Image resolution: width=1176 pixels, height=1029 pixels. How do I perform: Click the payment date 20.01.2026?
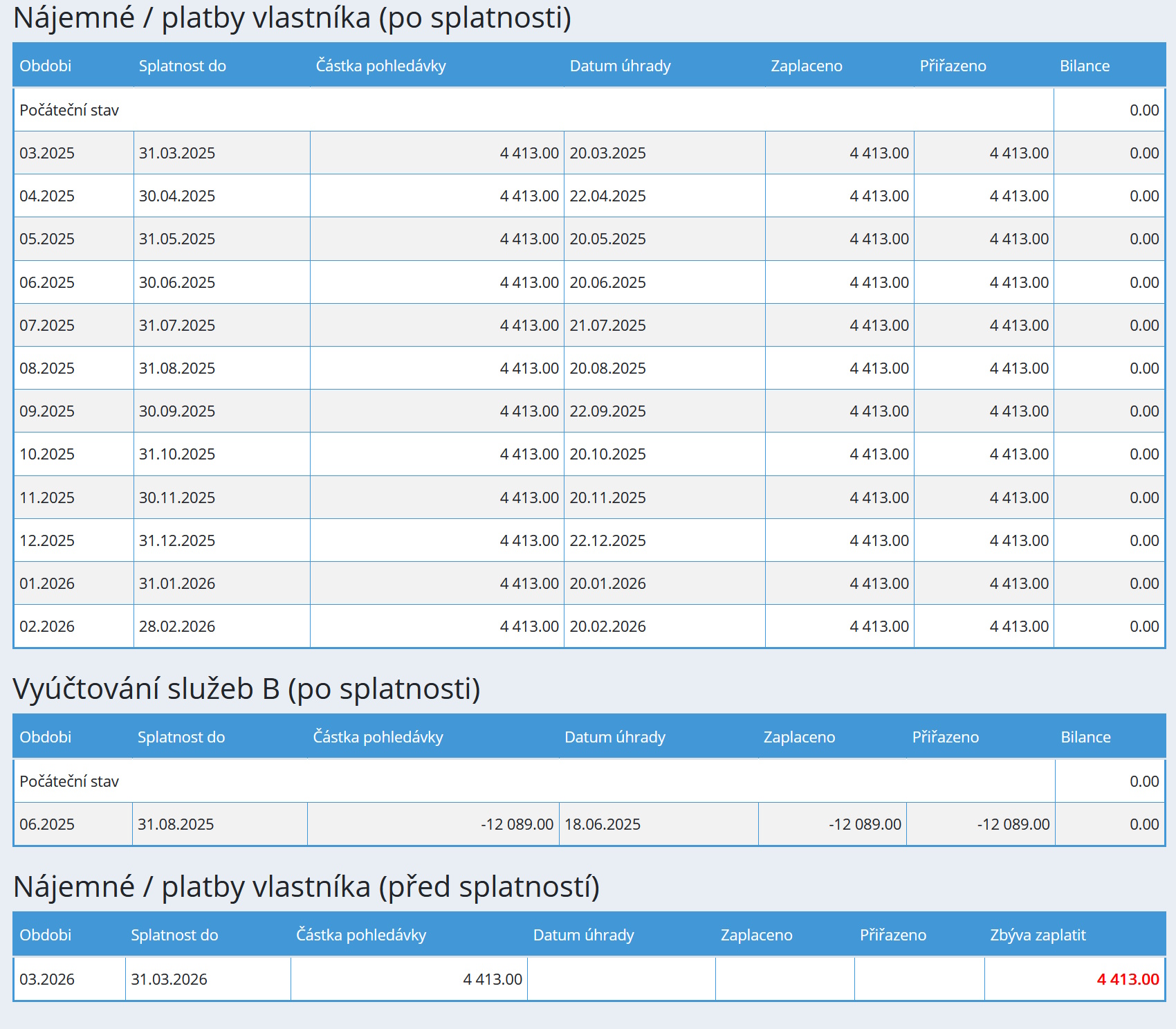pyautogui.click(x=607, y=583)
